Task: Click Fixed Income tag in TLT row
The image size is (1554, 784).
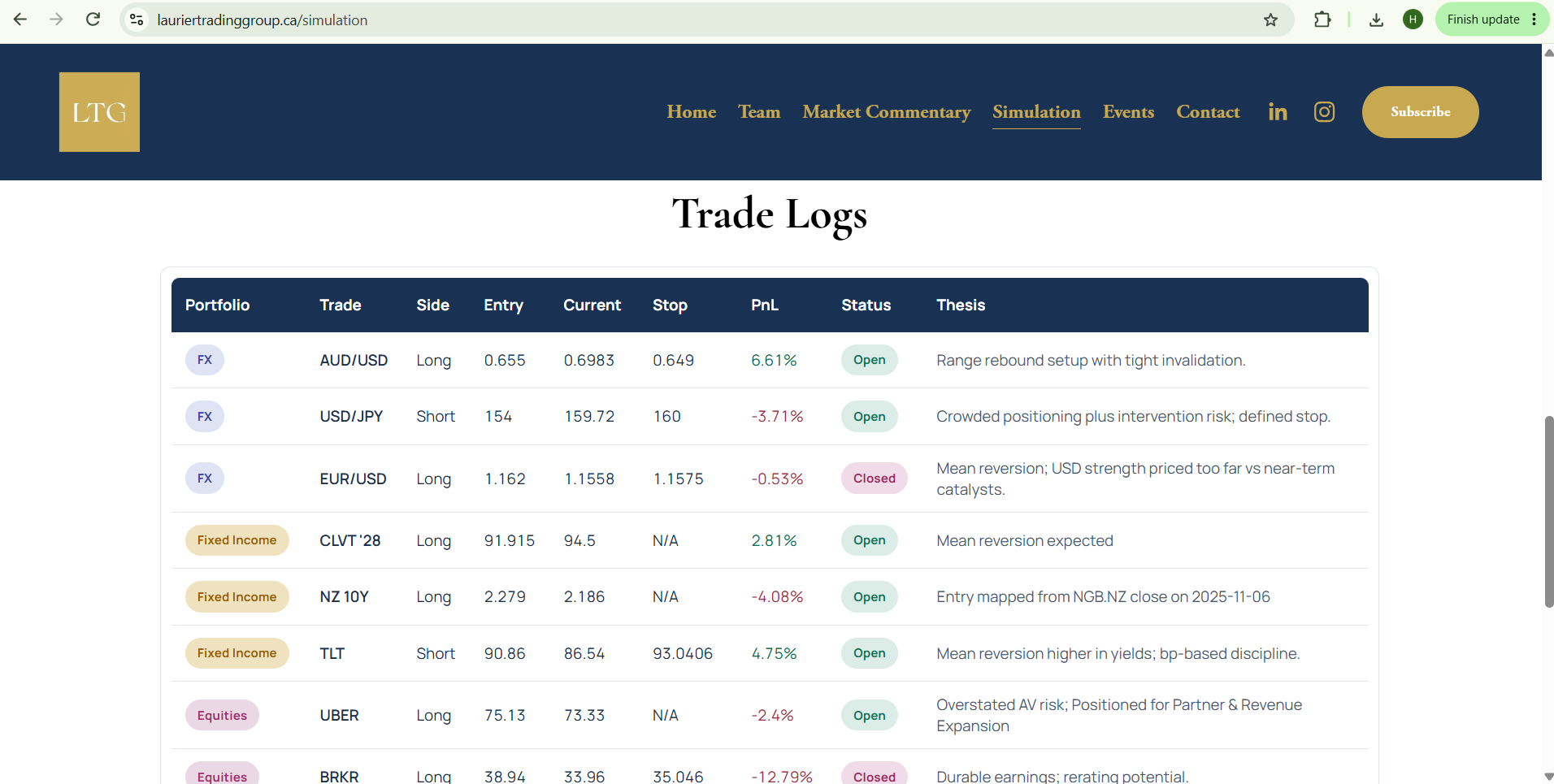Action: [237, 653]
